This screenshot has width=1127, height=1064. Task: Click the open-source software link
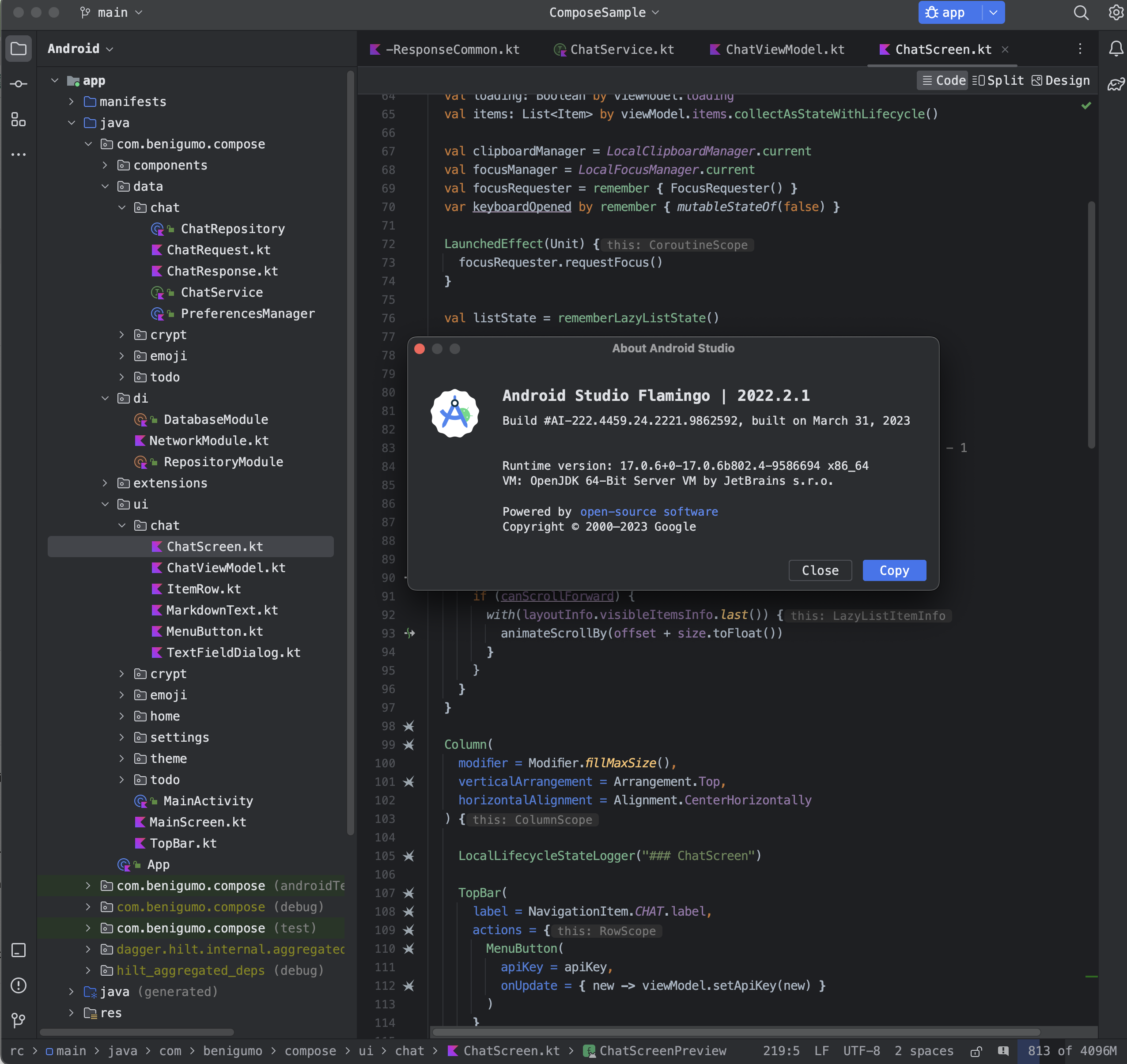(649, 511)
